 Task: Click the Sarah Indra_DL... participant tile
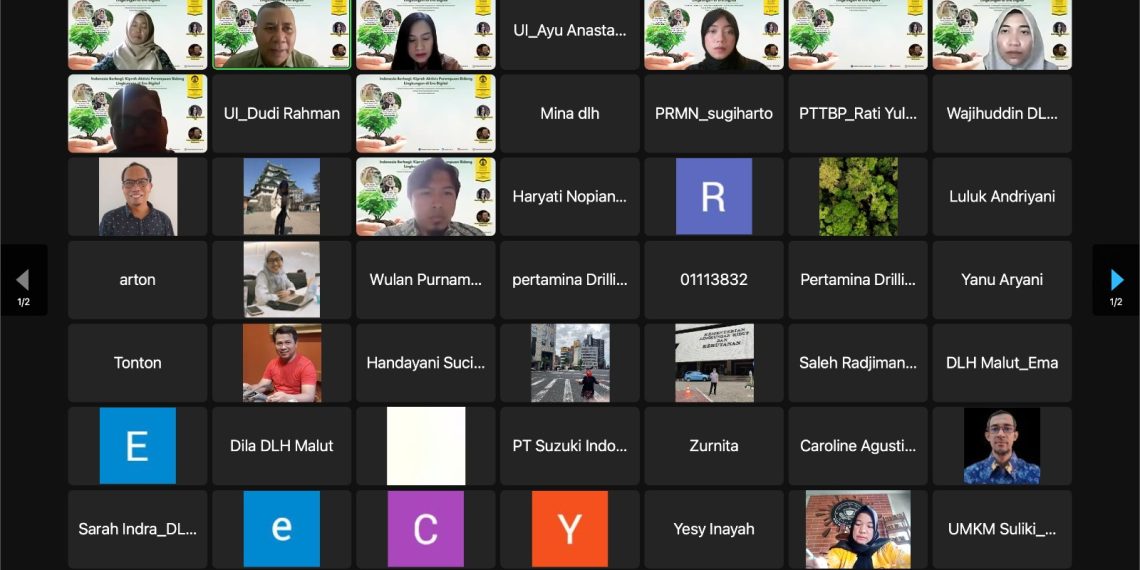[137, 529]
